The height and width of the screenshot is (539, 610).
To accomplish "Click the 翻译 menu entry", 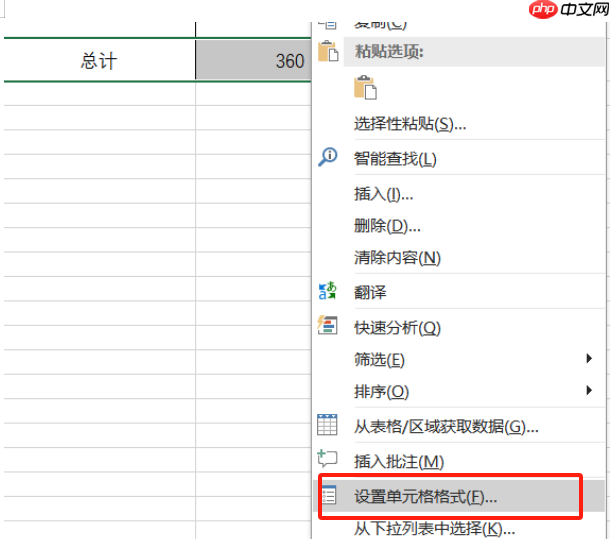I will point(370,292).
